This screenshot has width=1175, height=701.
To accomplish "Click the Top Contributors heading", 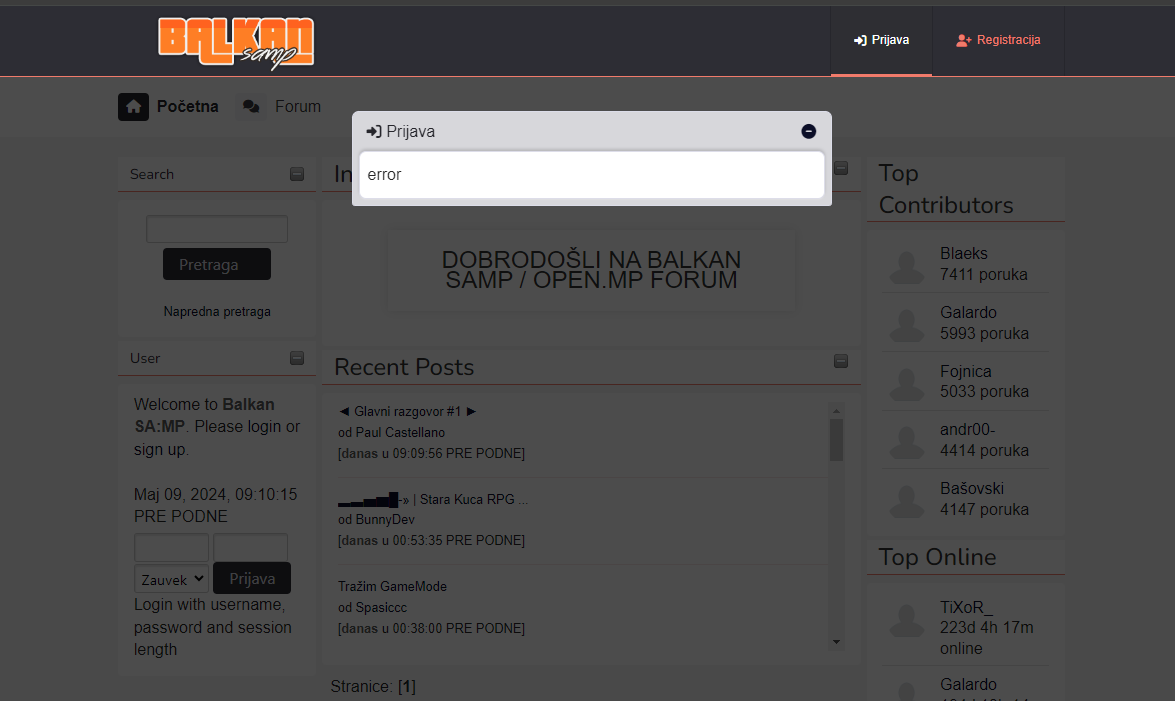I will coord(946,189).
